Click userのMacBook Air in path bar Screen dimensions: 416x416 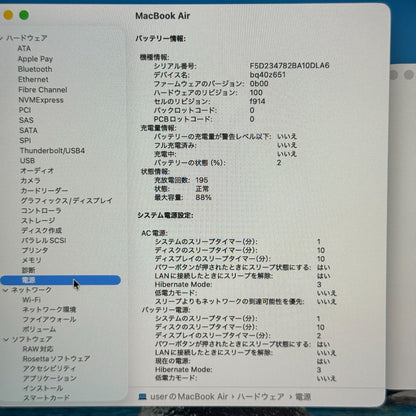pos(189,397)
